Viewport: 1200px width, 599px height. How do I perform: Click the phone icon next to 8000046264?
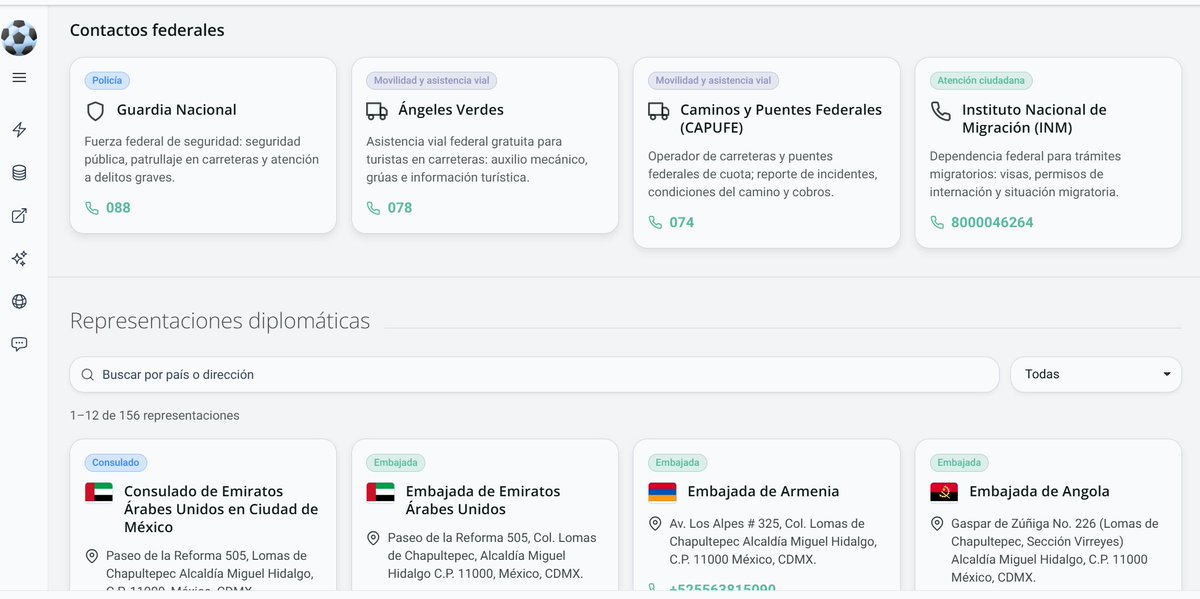(938, 222)
